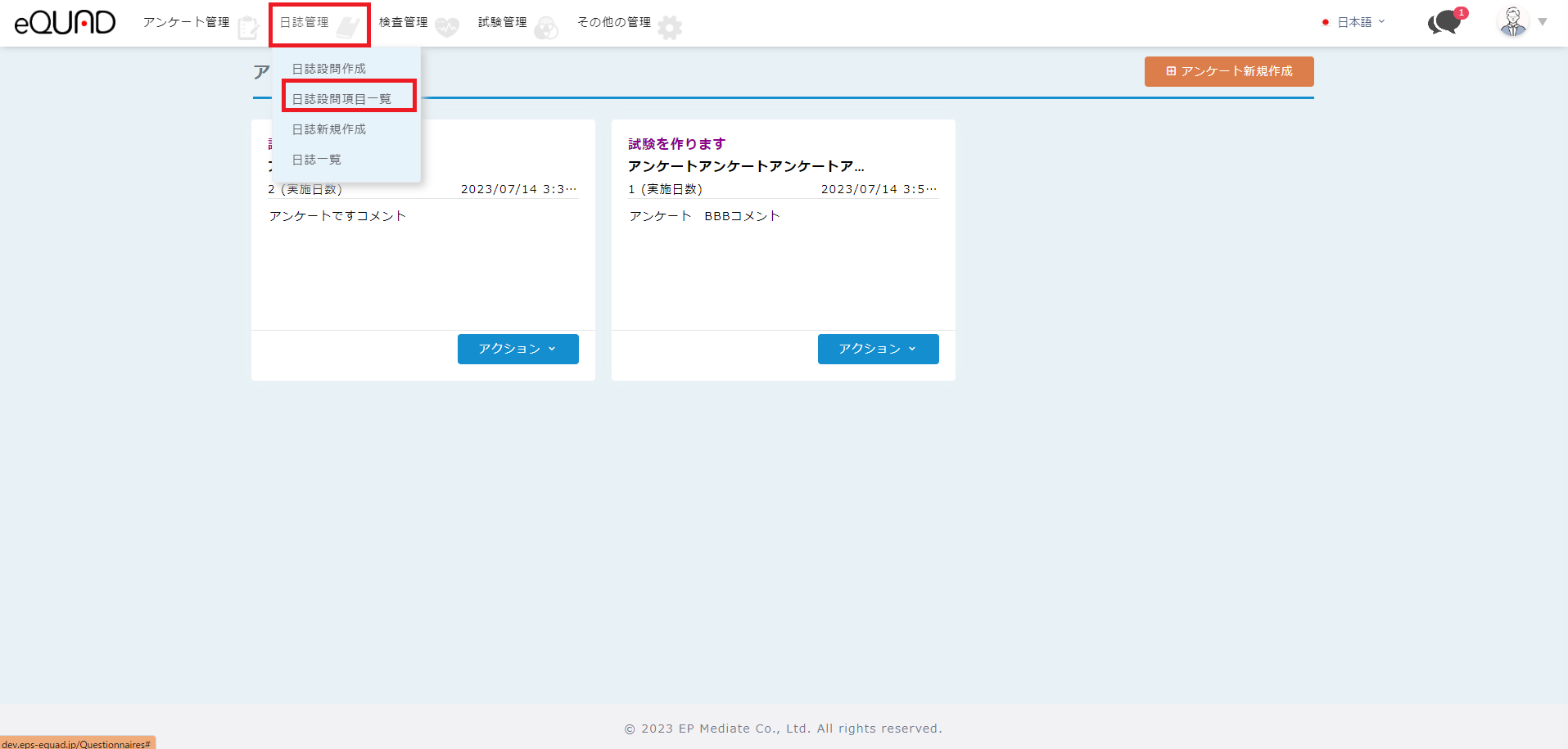Click the gear icon beside その他の管理
The height and width of the screenshot is (749, 1568).
670,28
